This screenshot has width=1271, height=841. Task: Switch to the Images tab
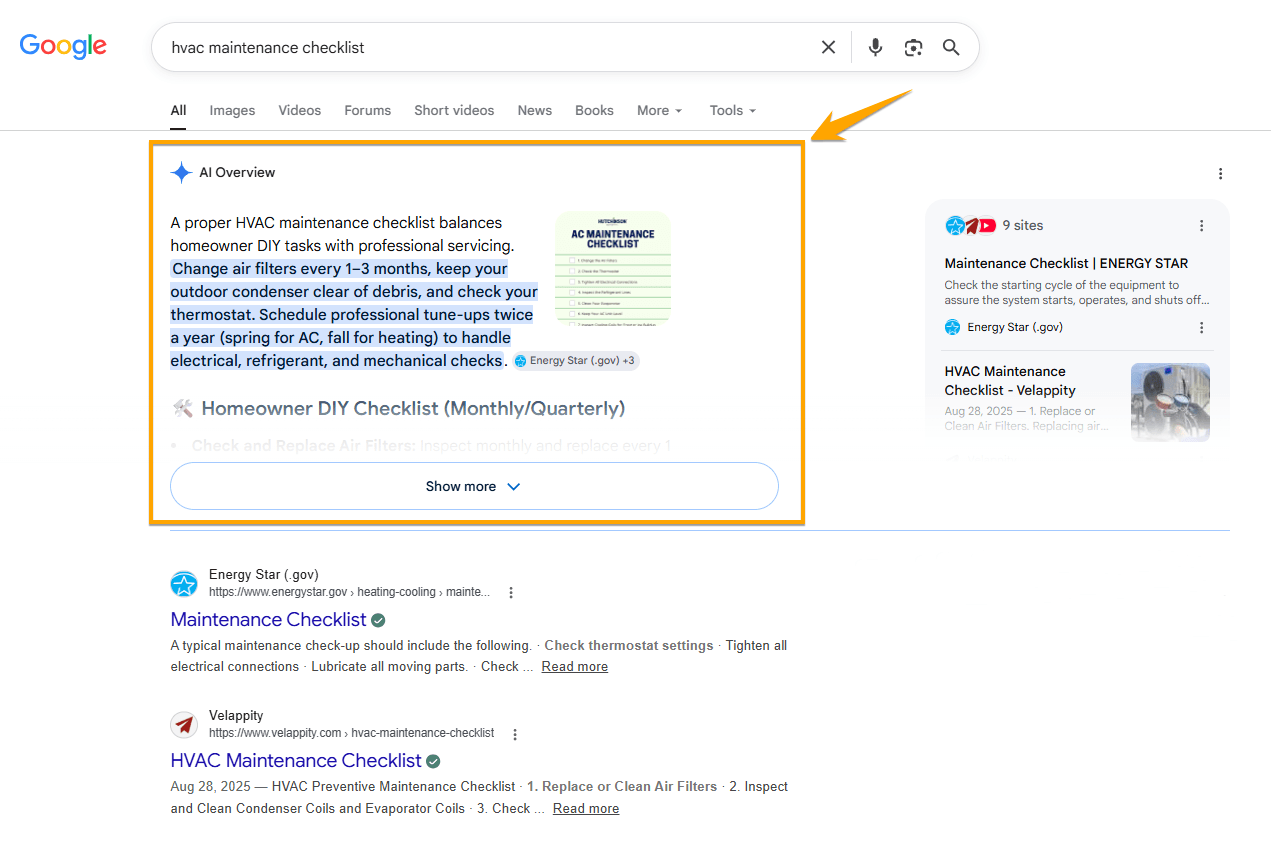click(x=232, y=111)
